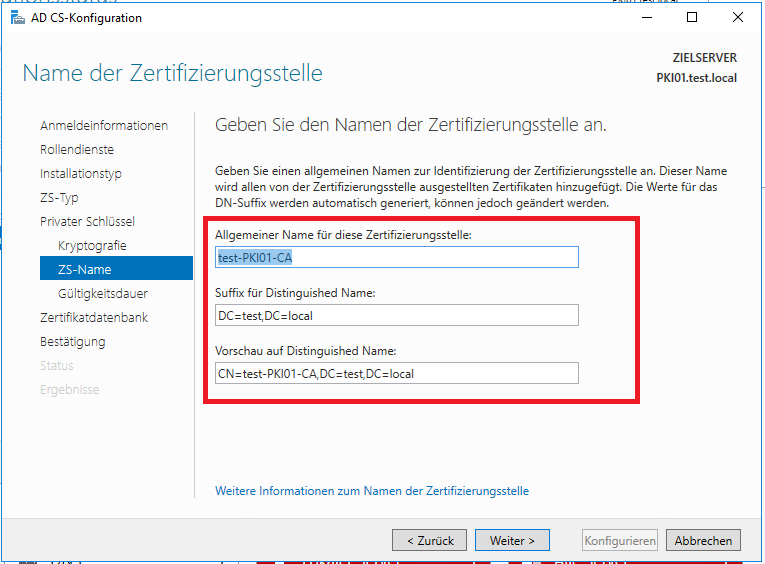This screenshot has width=765, height=564.
Task: Open the ZS-Typ step
Action: coord(59,198)
